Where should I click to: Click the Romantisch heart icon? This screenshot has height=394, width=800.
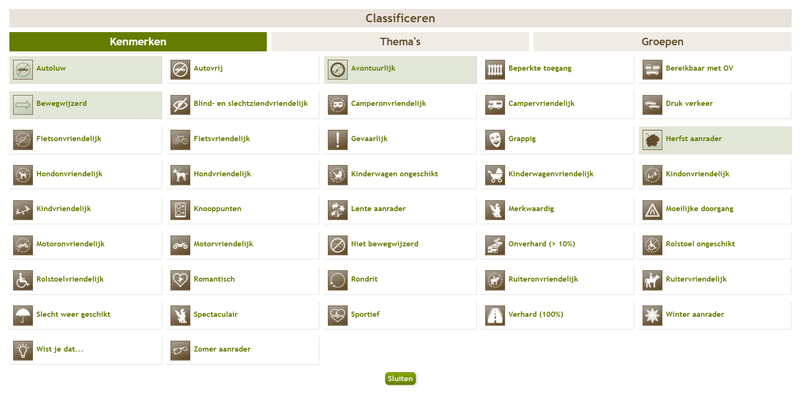[180, 280]
